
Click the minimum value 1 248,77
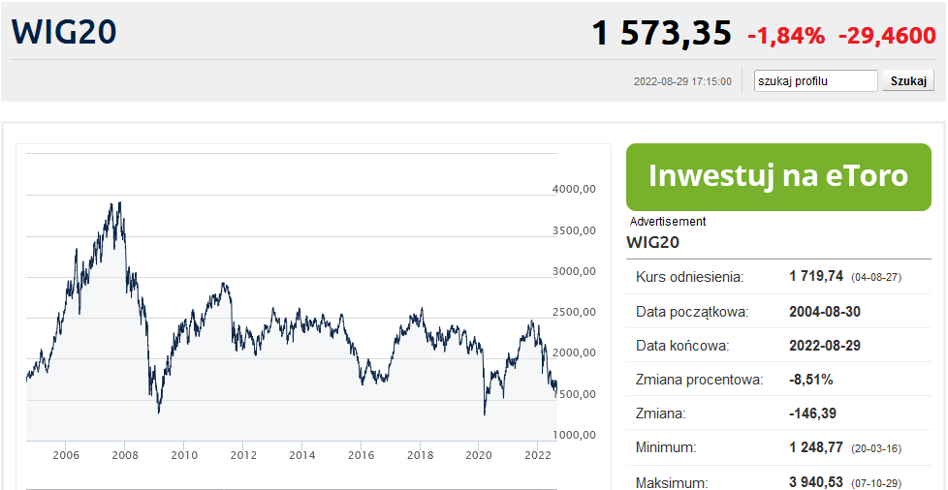[816, 448]
